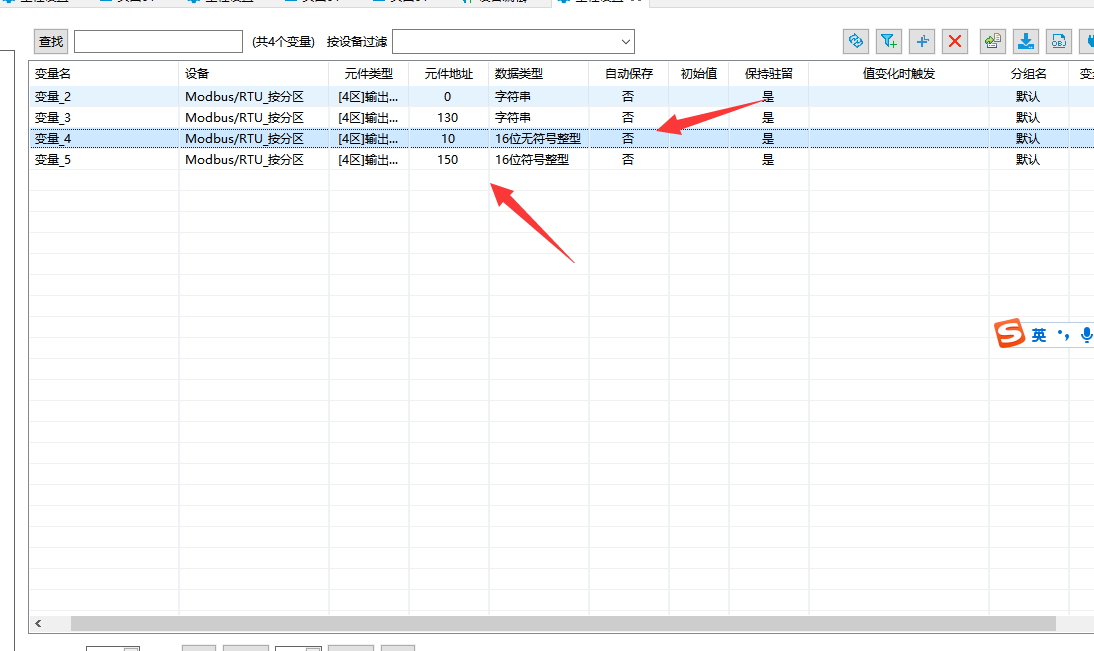Click the address cell showing 150
1094x651 pixels.
(449, 160)
